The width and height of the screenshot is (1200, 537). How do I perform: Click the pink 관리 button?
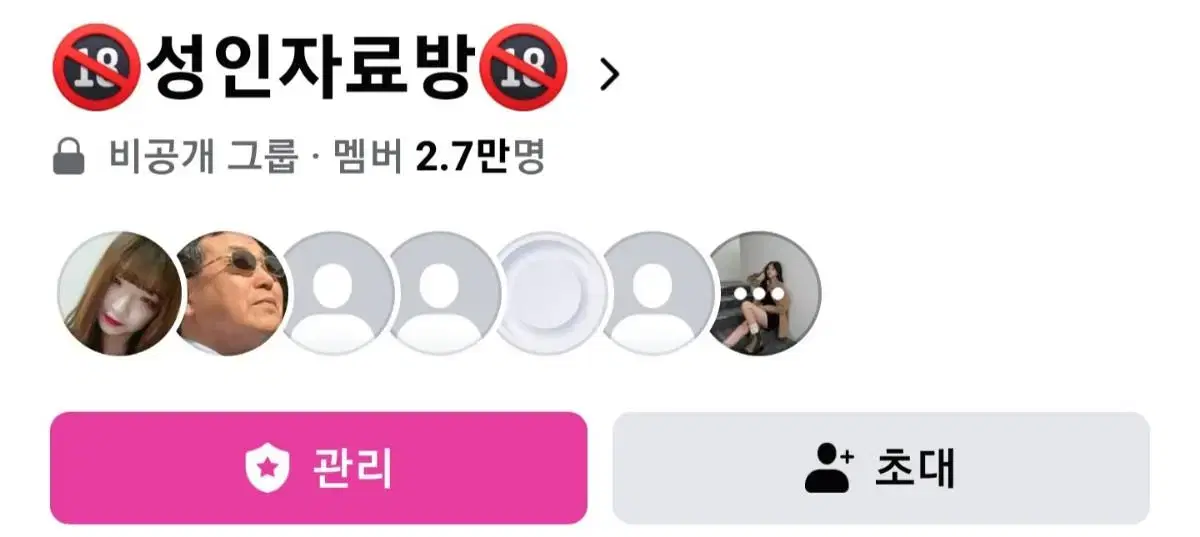click(x=319, y=468)
